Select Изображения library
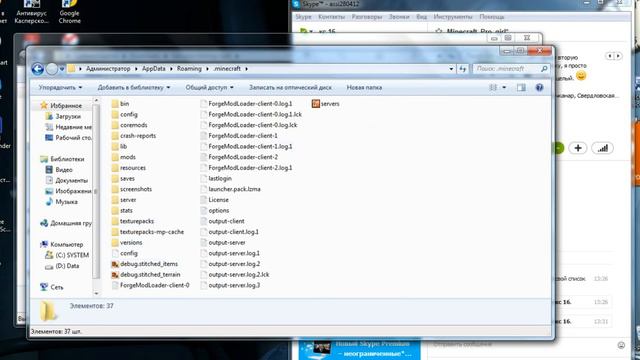Viewport: 640px width, 360px height. (x=69, y=191)
